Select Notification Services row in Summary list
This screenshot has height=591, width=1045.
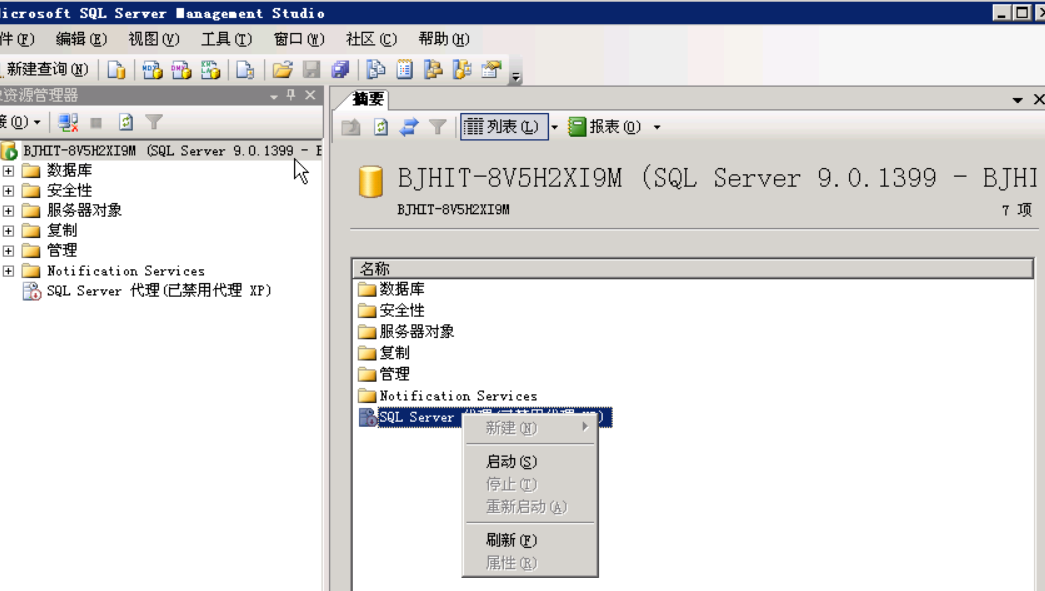(458, 396)
